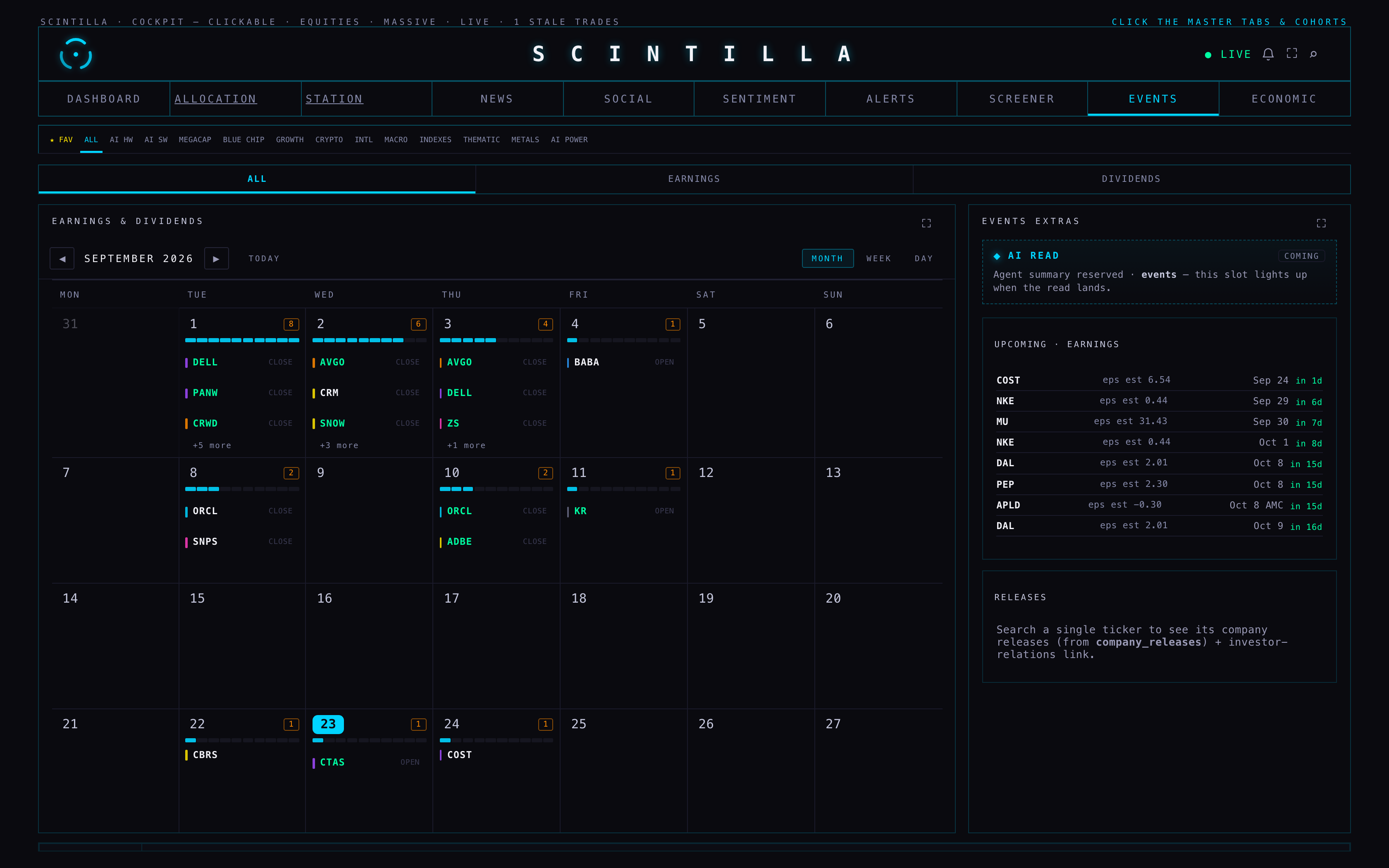1389x868 pixels.
Task: Expand the Events Extras panel
Action: point(1321,223)
